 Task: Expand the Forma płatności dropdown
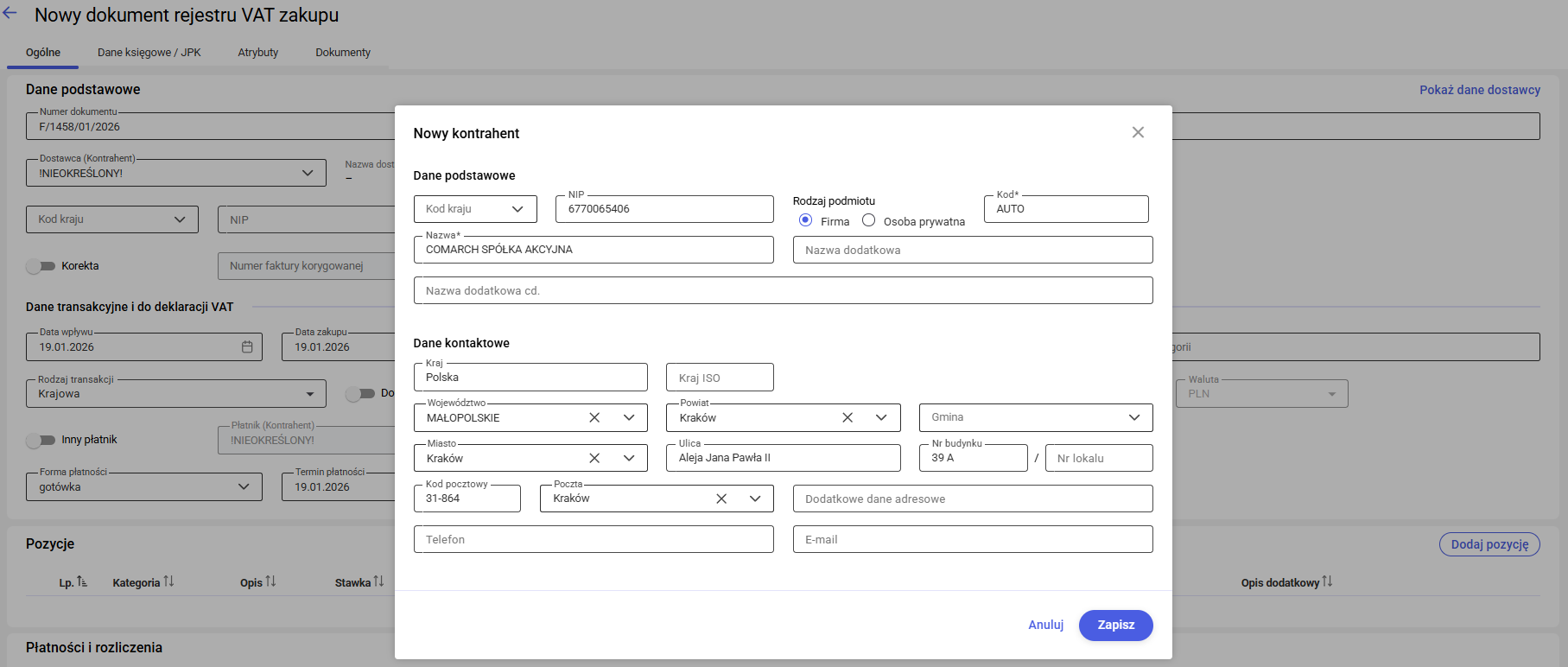tap(244, 486)
